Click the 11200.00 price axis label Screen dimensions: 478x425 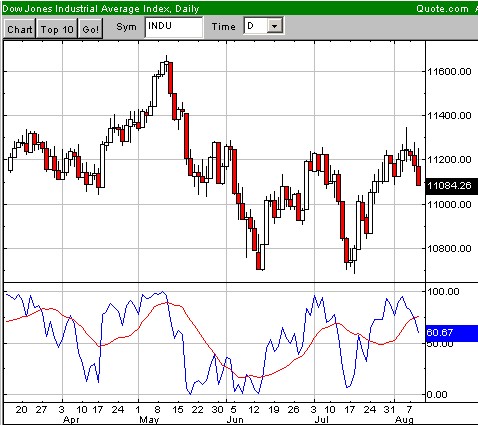[449, 159]
